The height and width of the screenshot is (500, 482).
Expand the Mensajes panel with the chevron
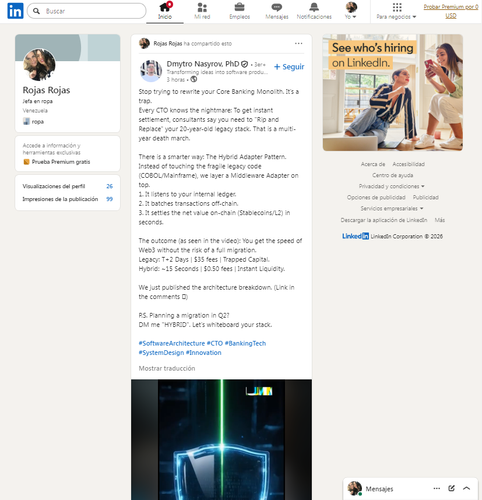pos(466,488)
